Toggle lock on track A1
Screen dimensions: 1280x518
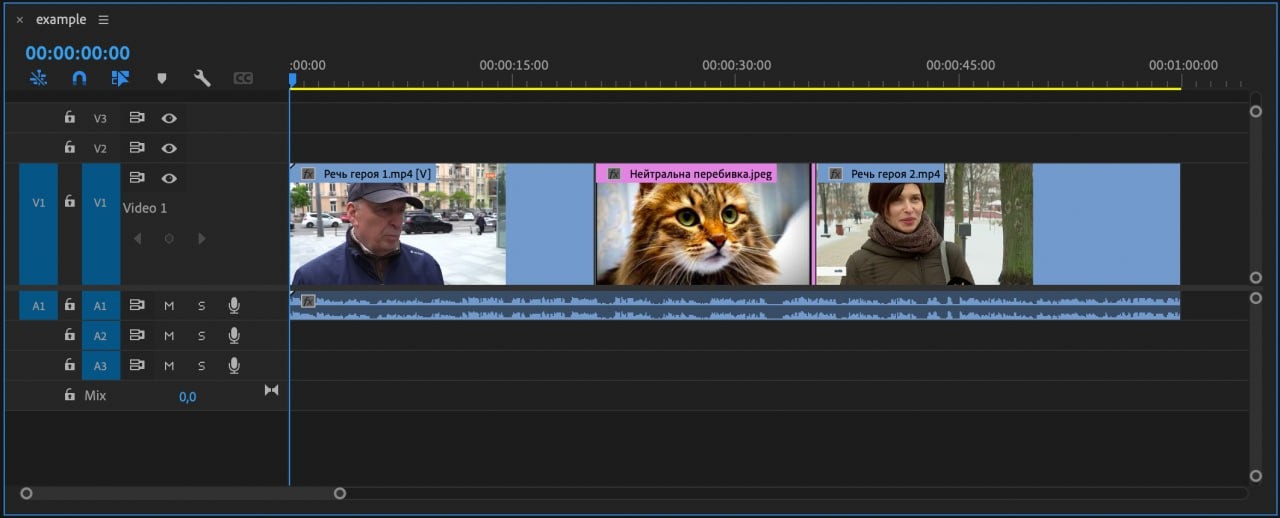click(69, 305)
